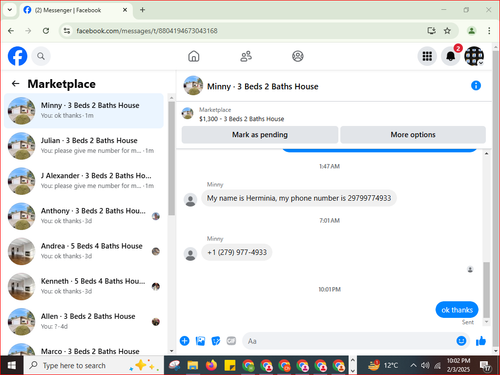The height and width of the screenshot is (375, 500).
Task: Open the Chrome three-dot menu
Action: tap(489, 31)
